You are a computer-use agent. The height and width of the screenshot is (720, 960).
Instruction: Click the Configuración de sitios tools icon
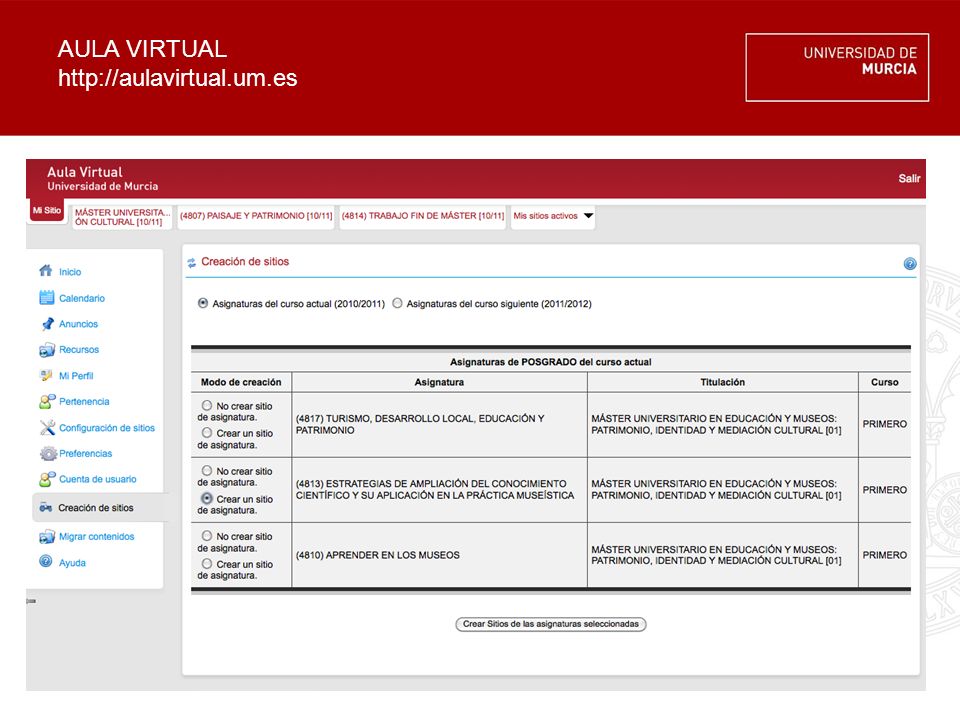pos(47,427)
